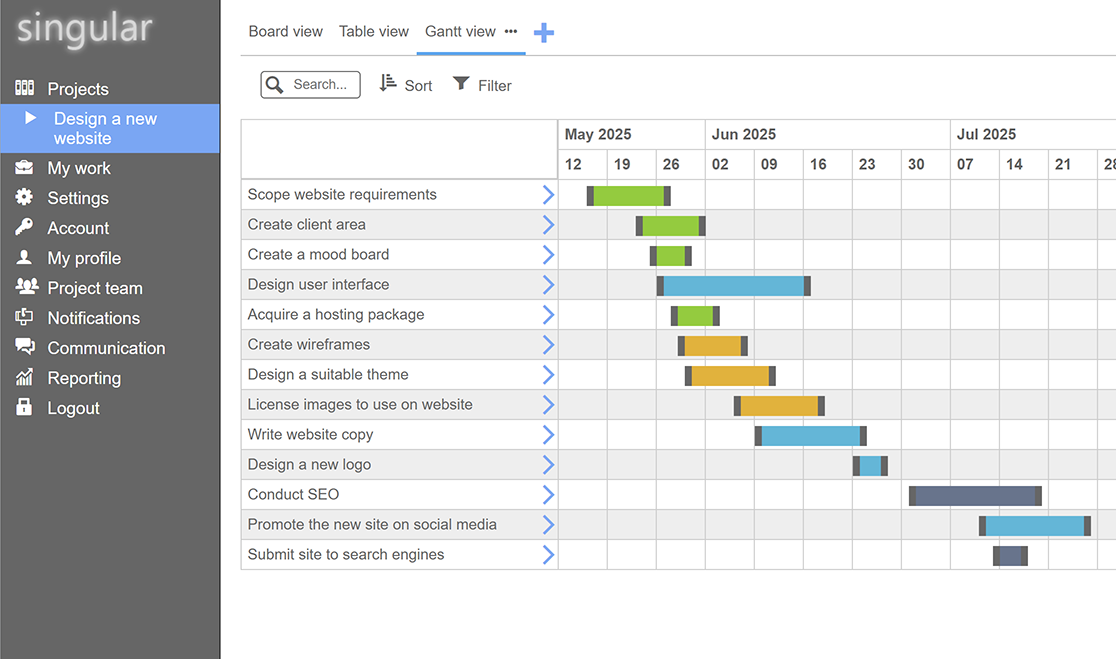Expand the Design user interface task

tap(546, 284)
